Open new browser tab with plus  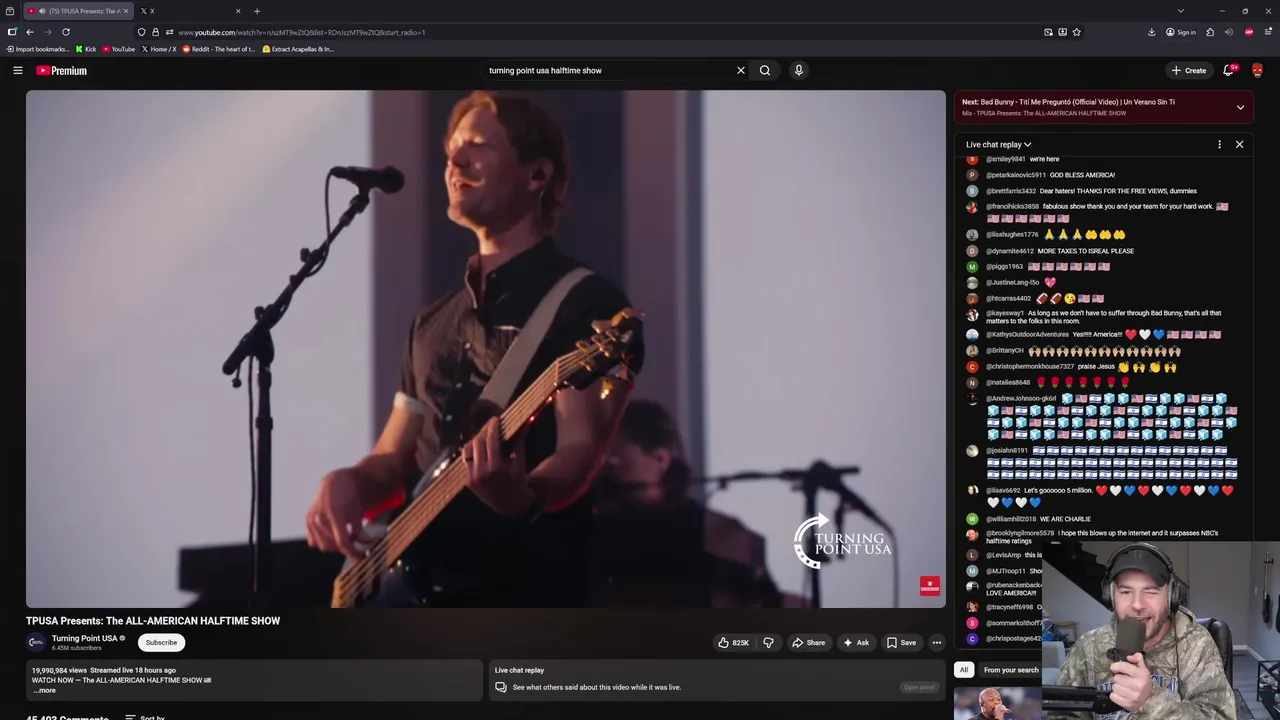257,11
